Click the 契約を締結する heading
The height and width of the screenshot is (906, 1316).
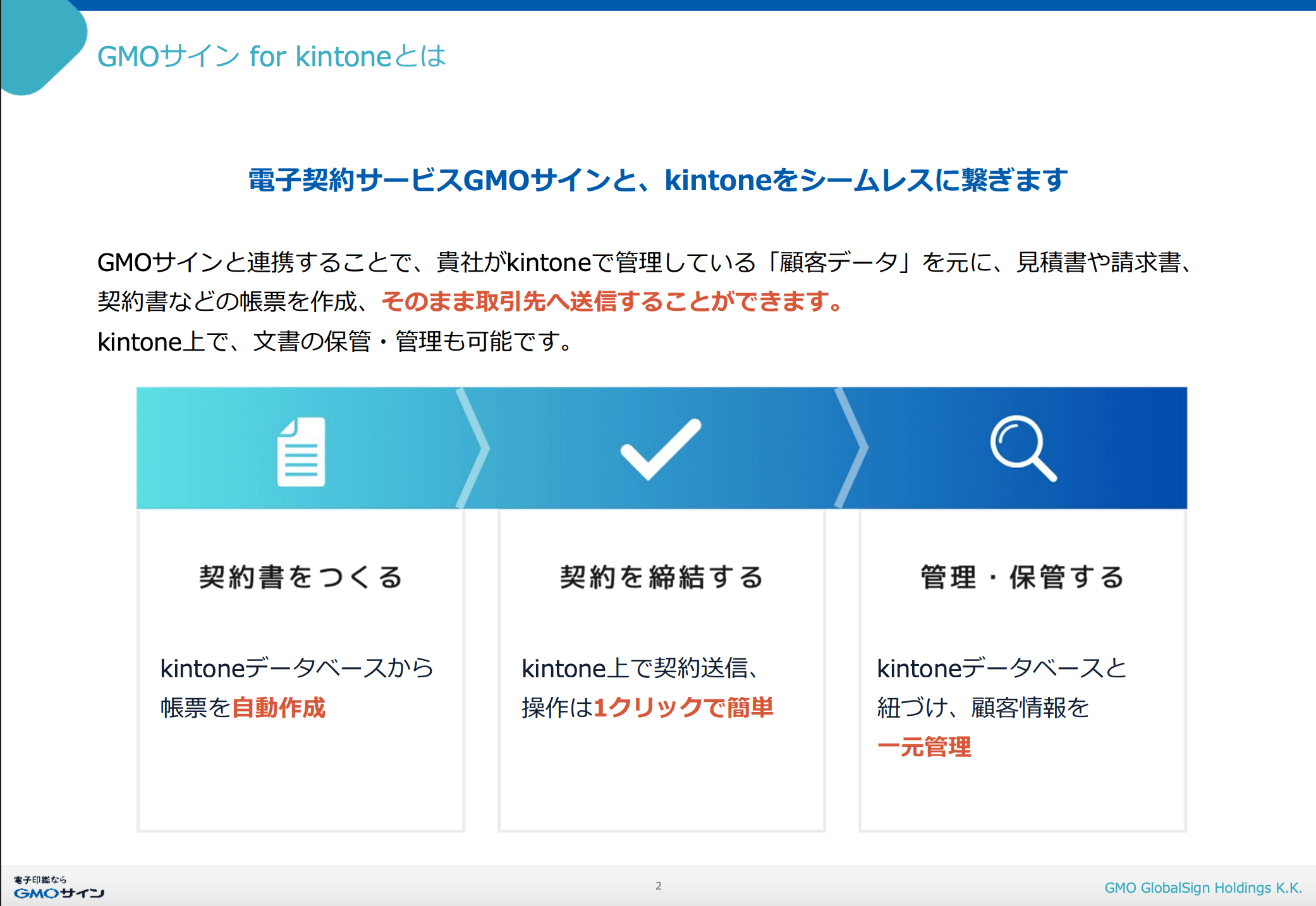click(x=661, y=577)
